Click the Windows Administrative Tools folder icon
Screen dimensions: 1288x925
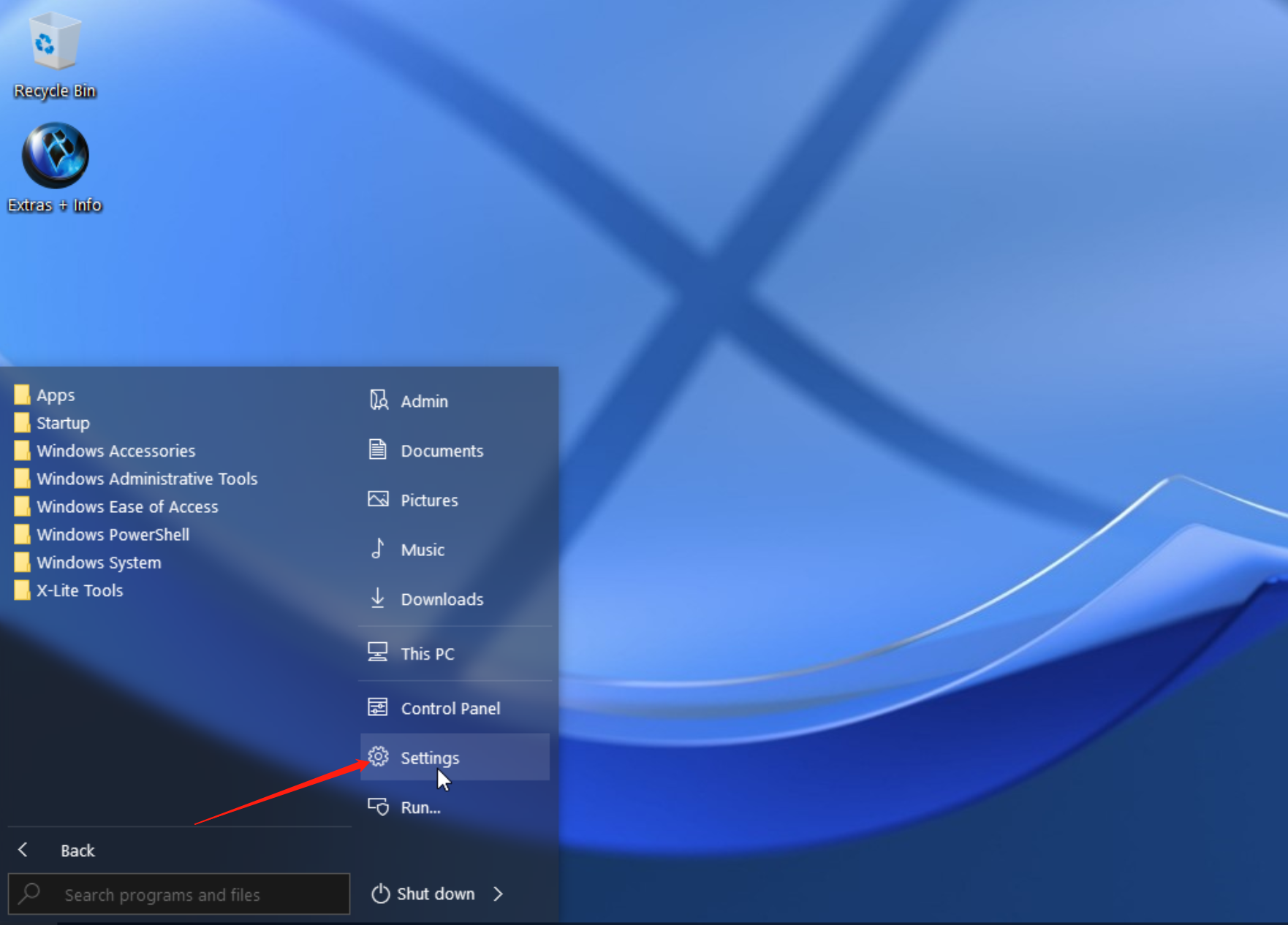click(x=22, y=479)
